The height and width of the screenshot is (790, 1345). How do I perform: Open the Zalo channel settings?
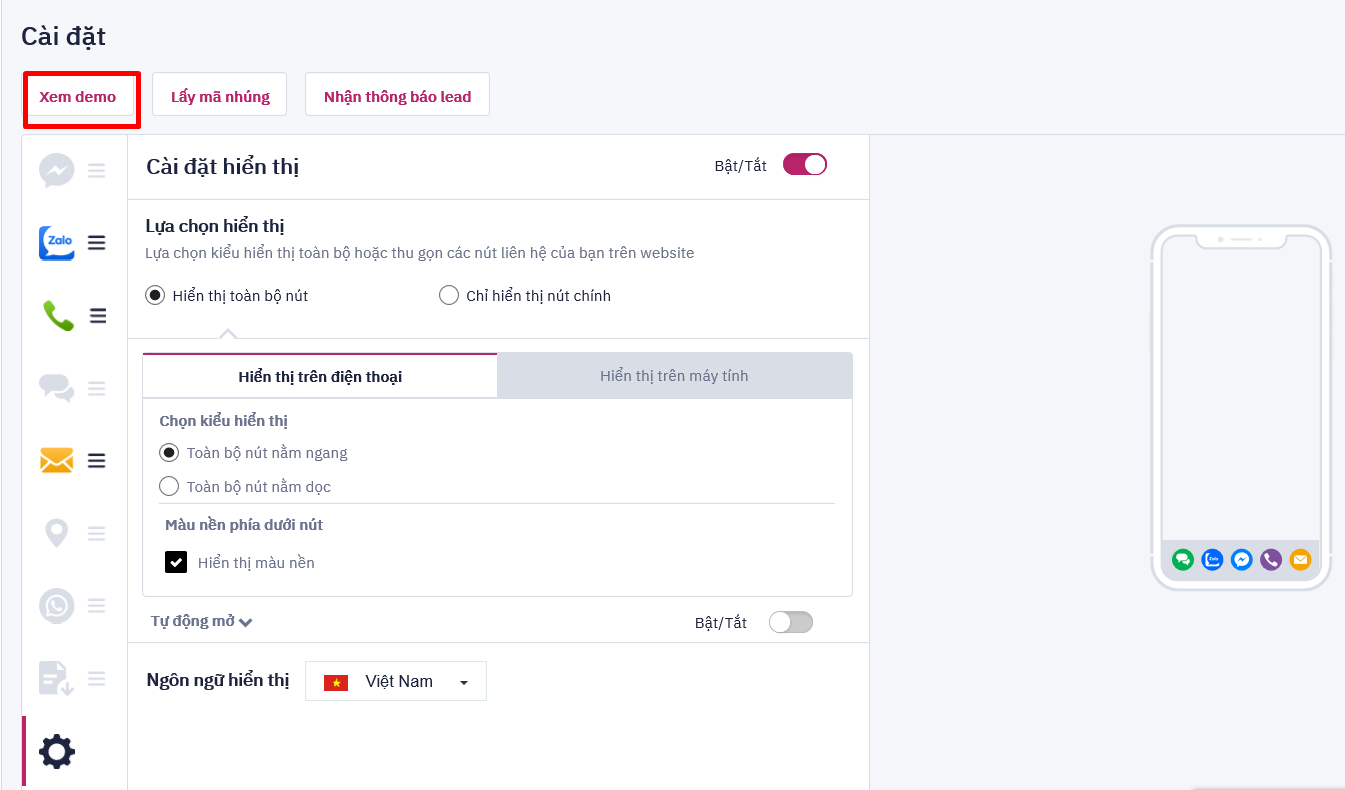[56, 243]
